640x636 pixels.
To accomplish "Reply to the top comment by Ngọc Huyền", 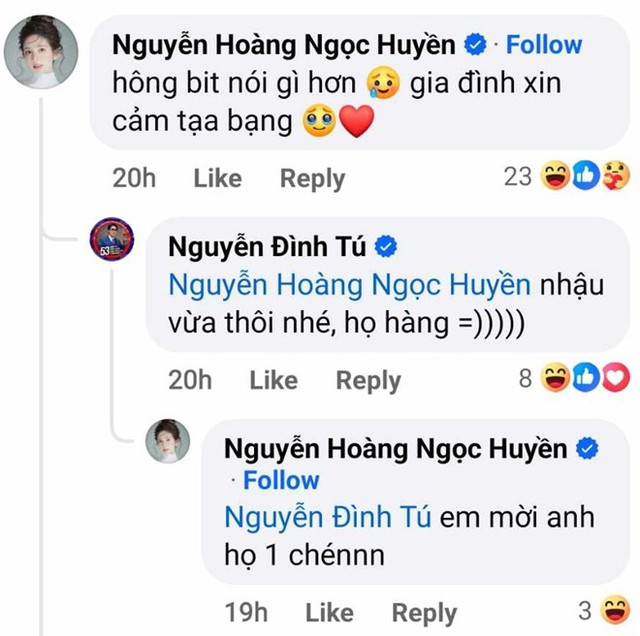I will [312, 178].
